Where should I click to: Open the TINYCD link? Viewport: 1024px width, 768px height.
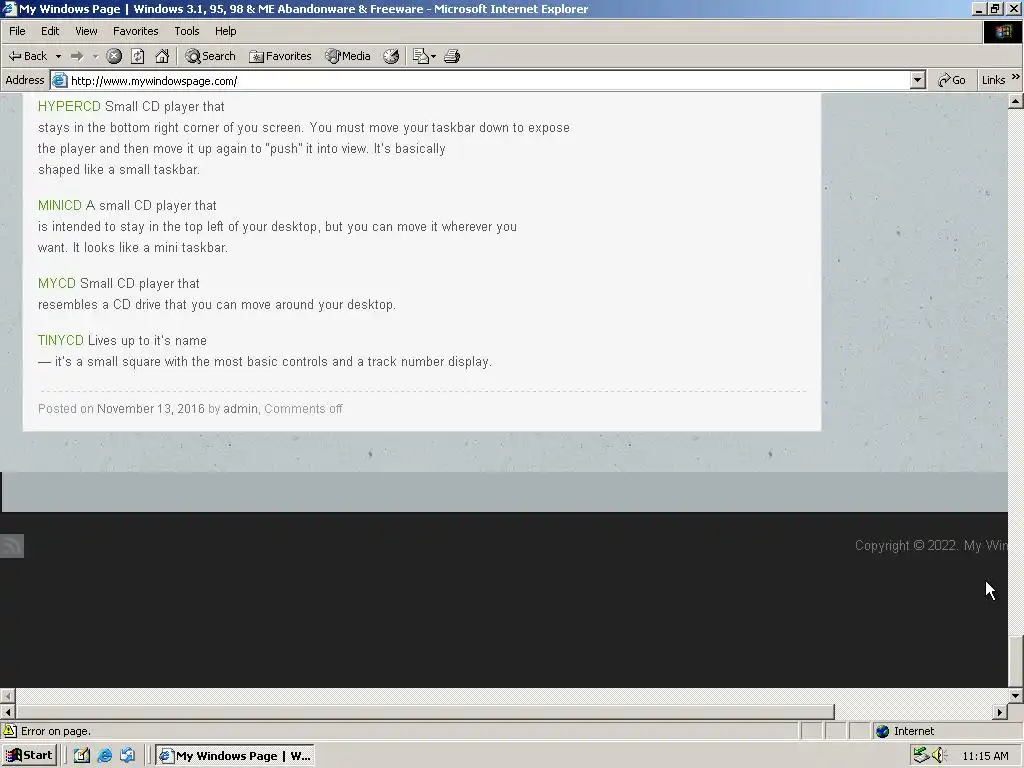61,340
